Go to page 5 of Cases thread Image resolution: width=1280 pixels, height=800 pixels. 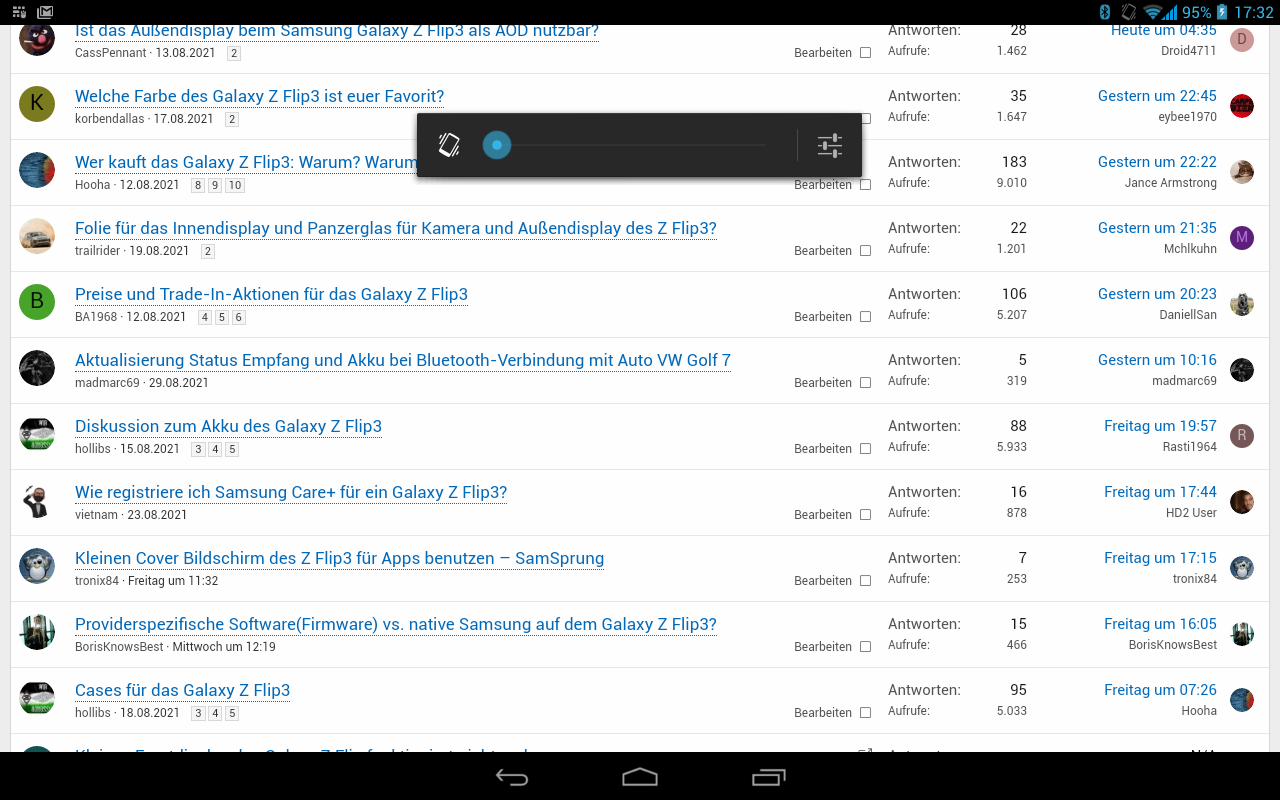click(232, 713)
